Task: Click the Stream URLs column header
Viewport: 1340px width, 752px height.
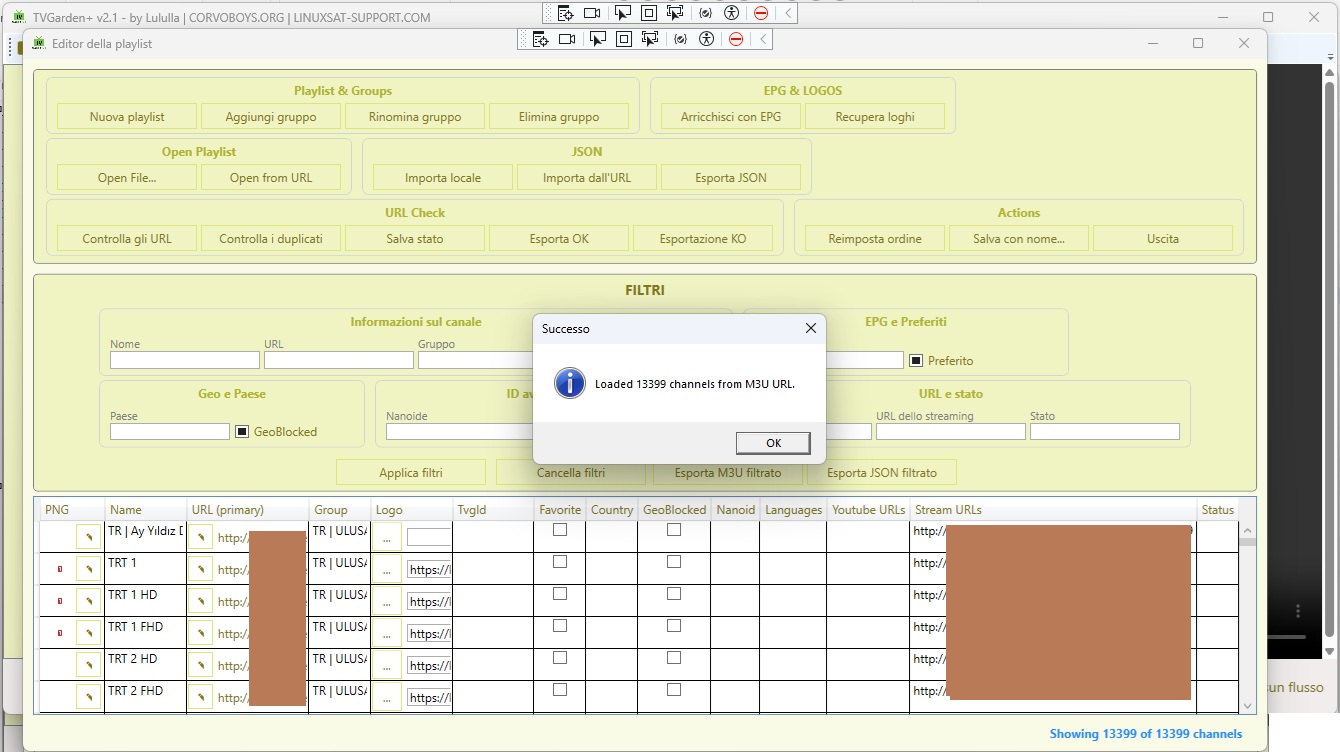Action: coord(1053,510)
